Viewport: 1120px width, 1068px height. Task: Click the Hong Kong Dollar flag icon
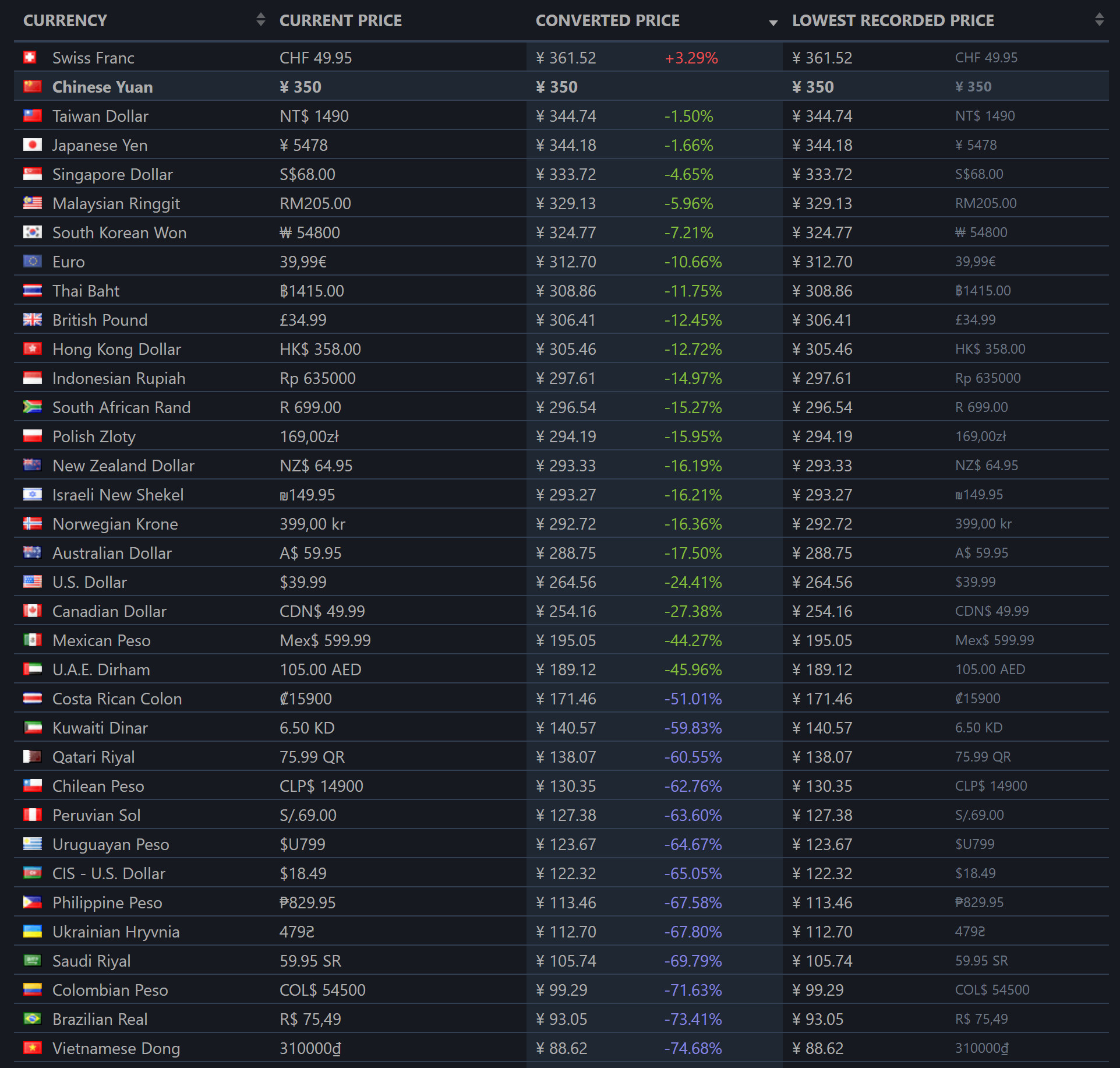[32, 348]
